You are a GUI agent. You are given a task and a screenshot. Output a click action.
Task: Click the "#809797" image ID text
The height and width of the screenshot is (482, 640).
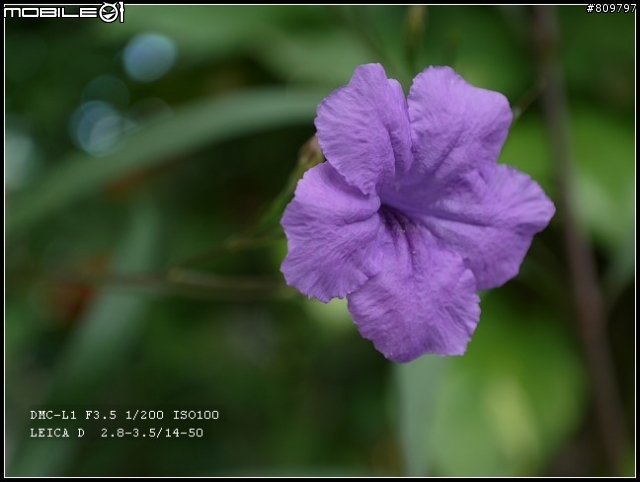click(611, 8)
